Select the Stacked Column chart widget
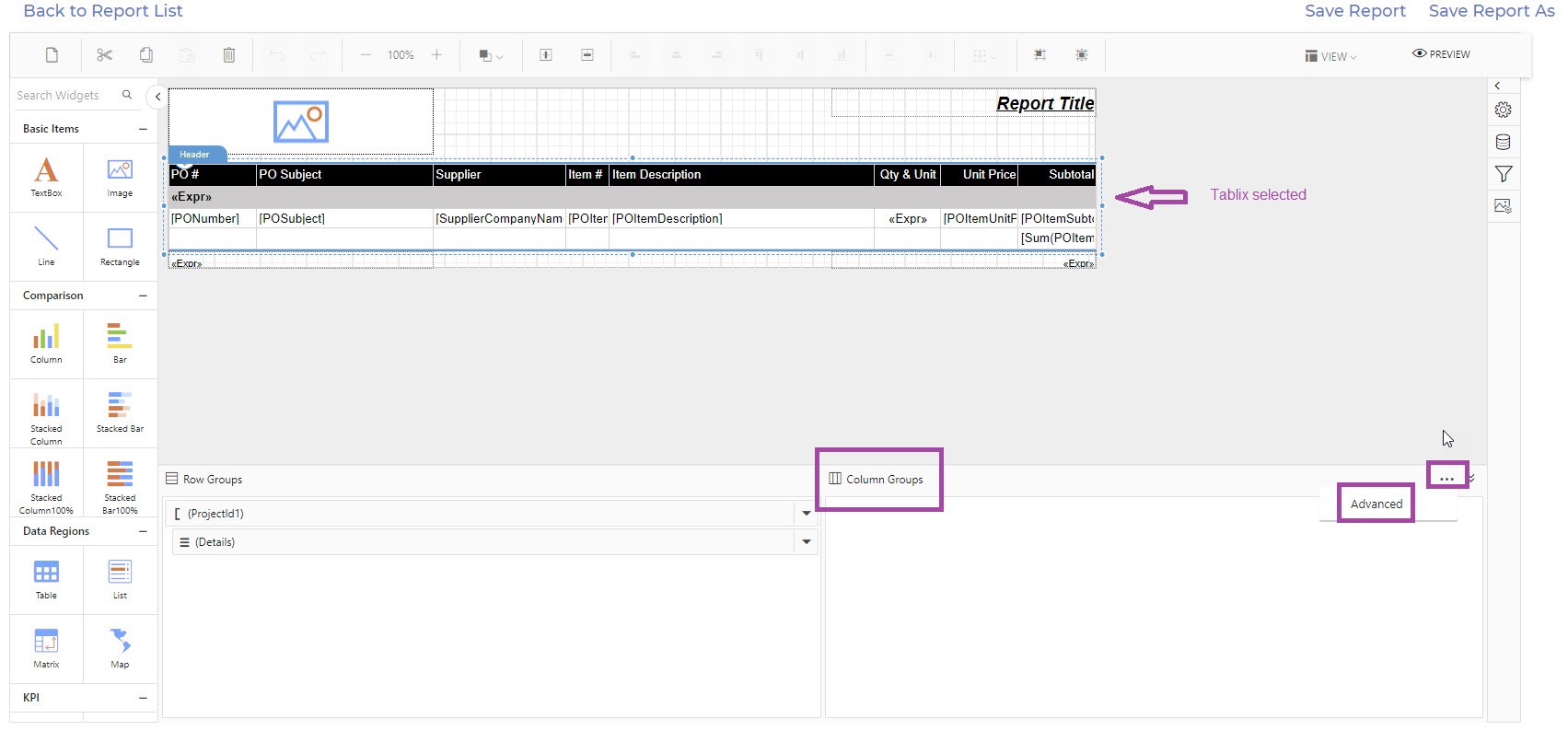This screenshot has width=1568, height=742. (46, 415)
